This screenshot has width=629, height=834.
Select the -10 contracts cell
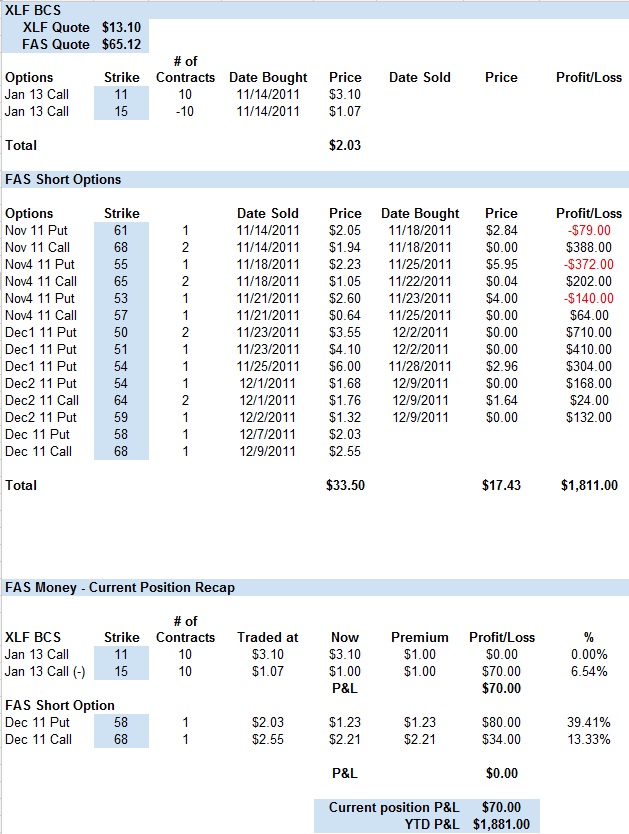[x=186, y=111]
